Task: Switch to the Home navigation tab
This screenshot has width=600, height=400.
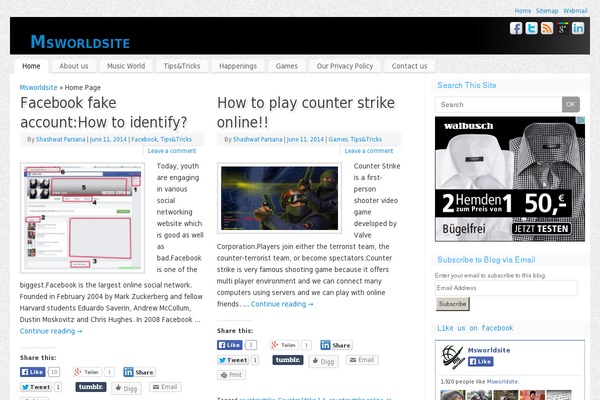Action: 31,66
